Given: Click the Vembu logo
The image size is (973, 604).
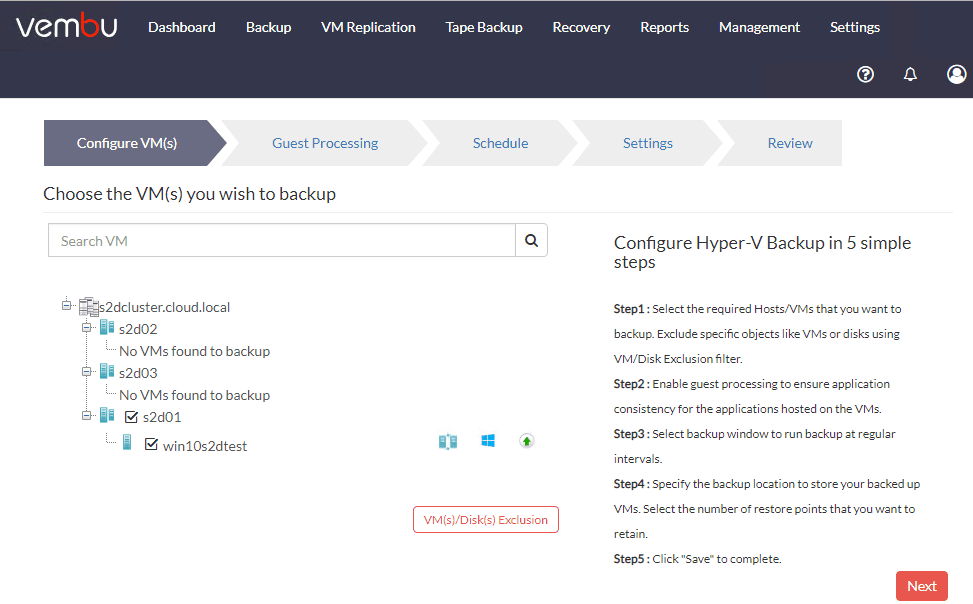Looking at the screenshot, I should [66, 27].
